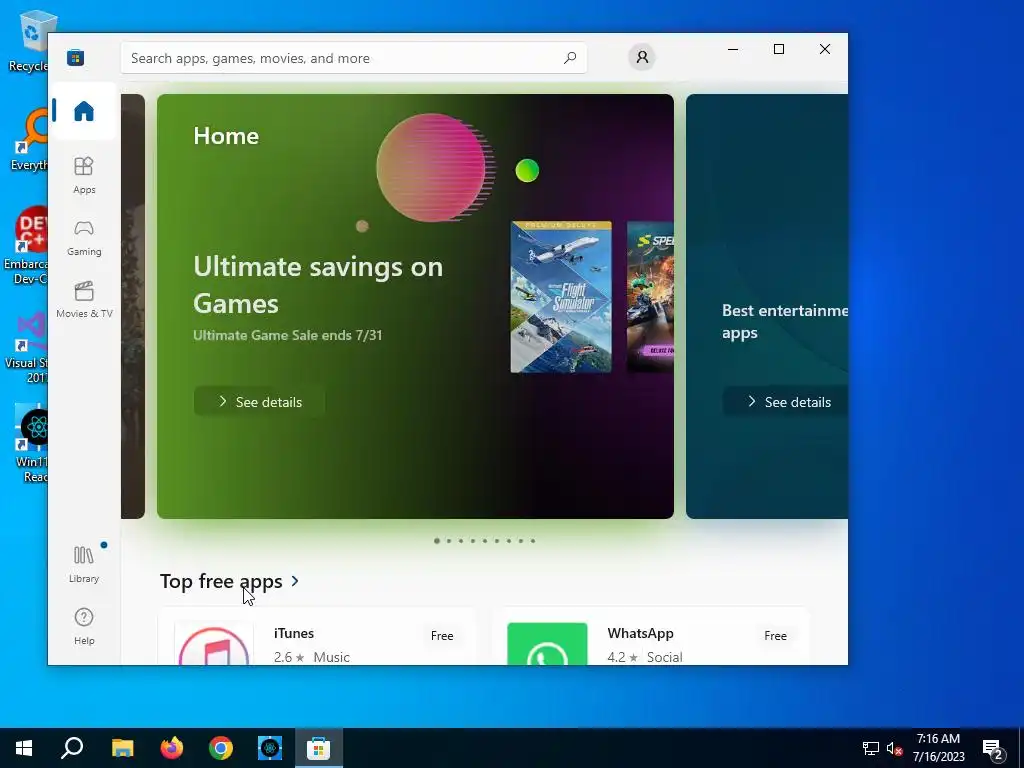The width and height of the screenshot is (1024, 768).
Task: Open the iTunes app icon
Action: 214,644
